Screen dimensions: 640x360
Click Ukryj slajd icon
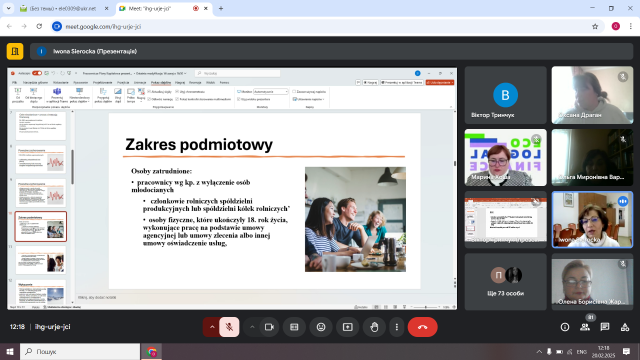(x=118, y=95)
